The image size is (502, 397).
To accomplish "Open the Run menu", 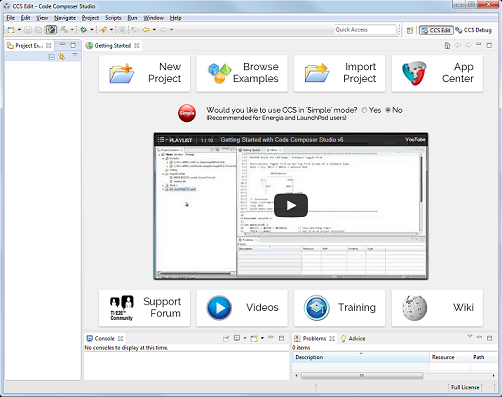I will (x=132, y=18).
